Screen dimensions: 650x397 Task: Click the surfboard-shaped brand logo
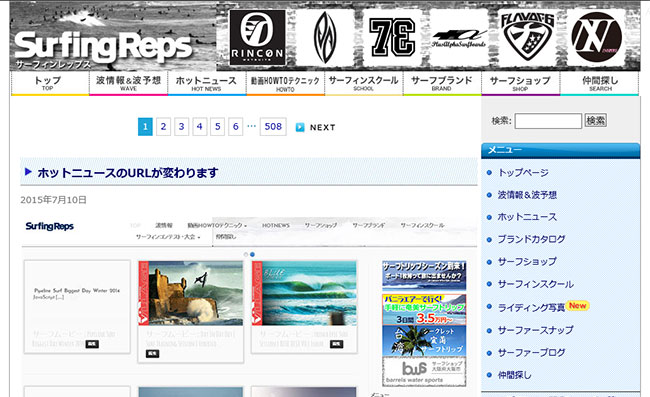click(x=325, y=38)
